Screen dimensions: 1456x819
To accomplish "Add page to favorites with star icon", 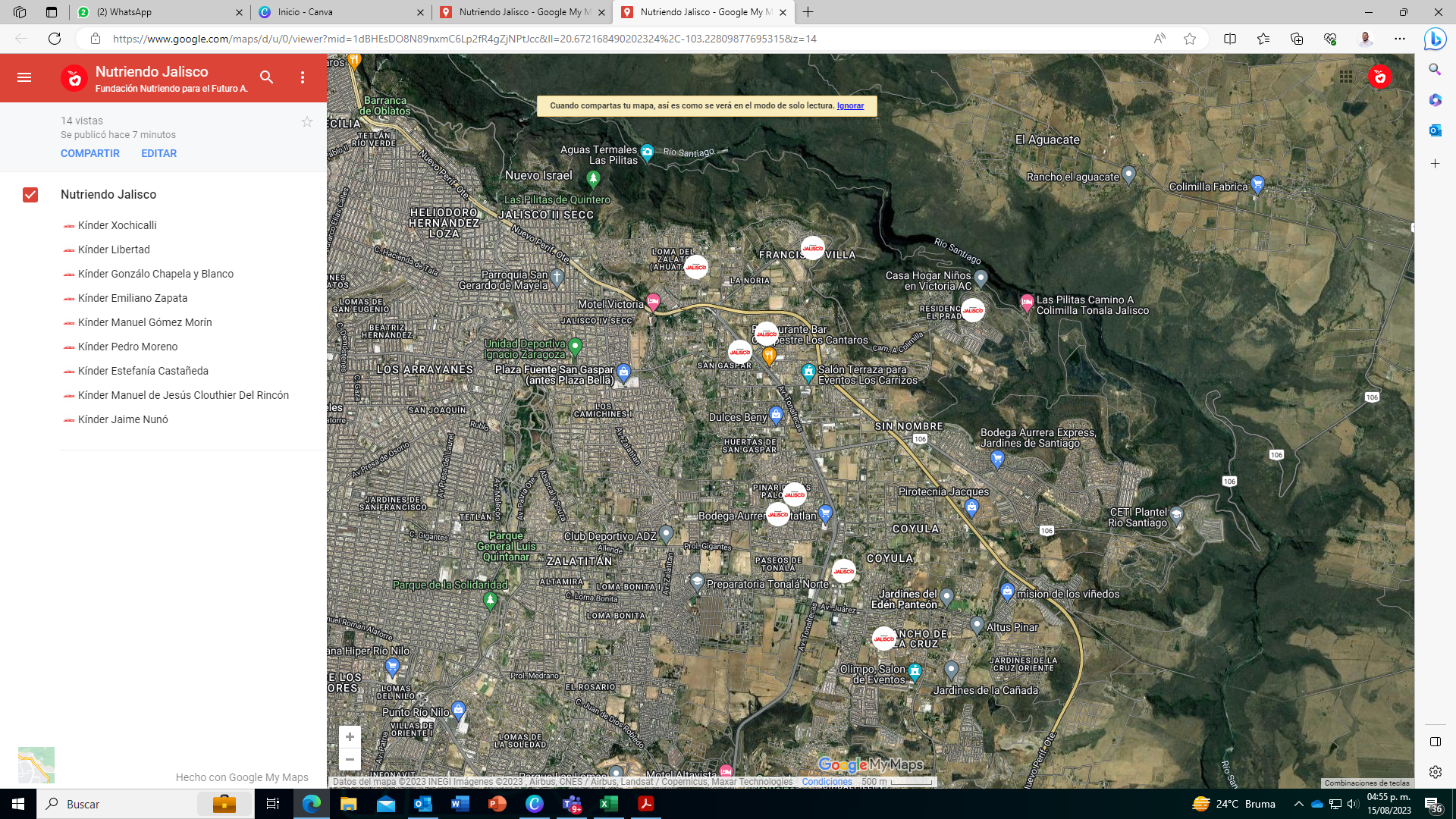I will coord(1190,39).
